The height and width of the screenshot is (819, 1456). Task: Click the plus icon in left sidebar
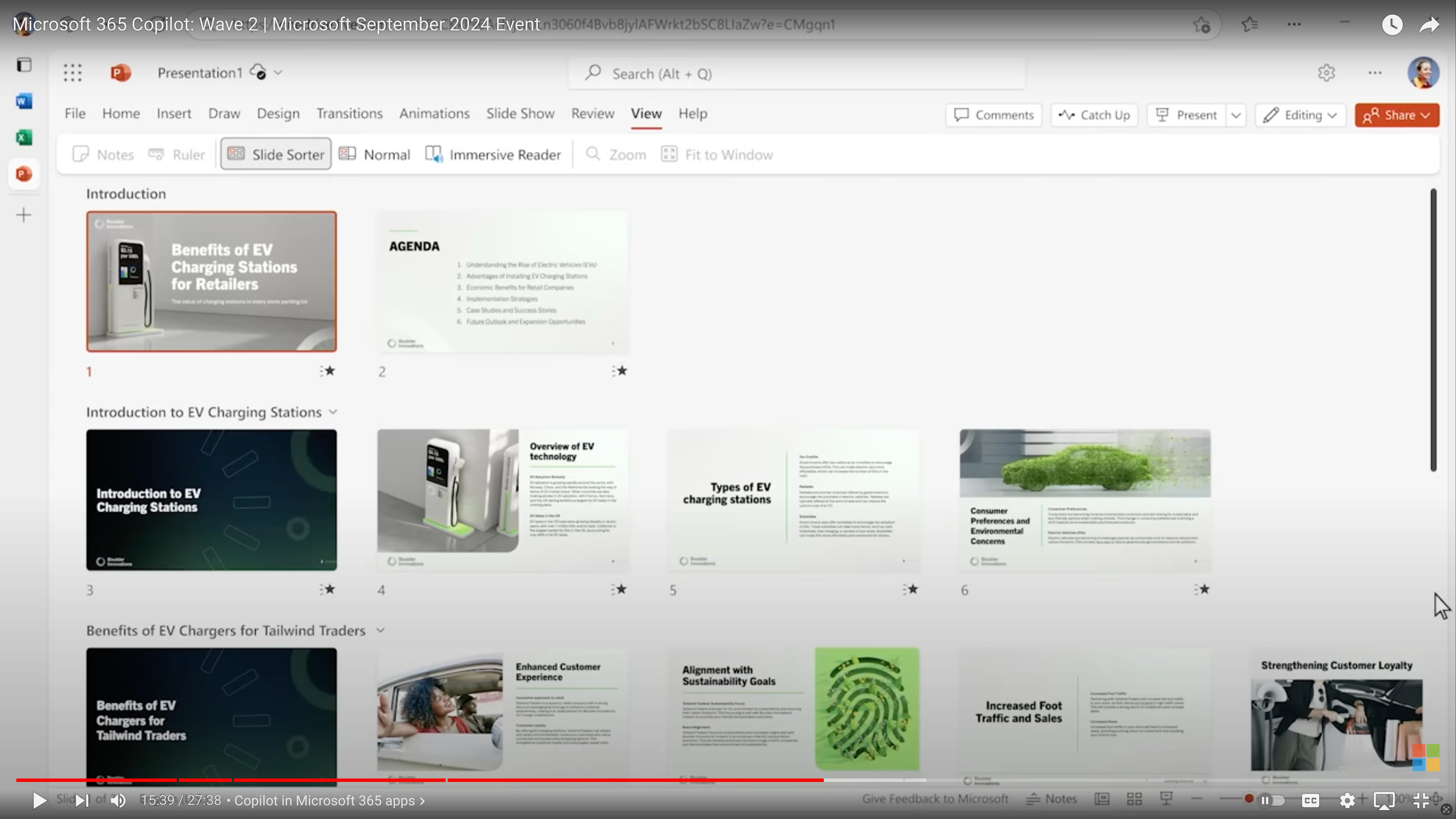pos(24,215)
